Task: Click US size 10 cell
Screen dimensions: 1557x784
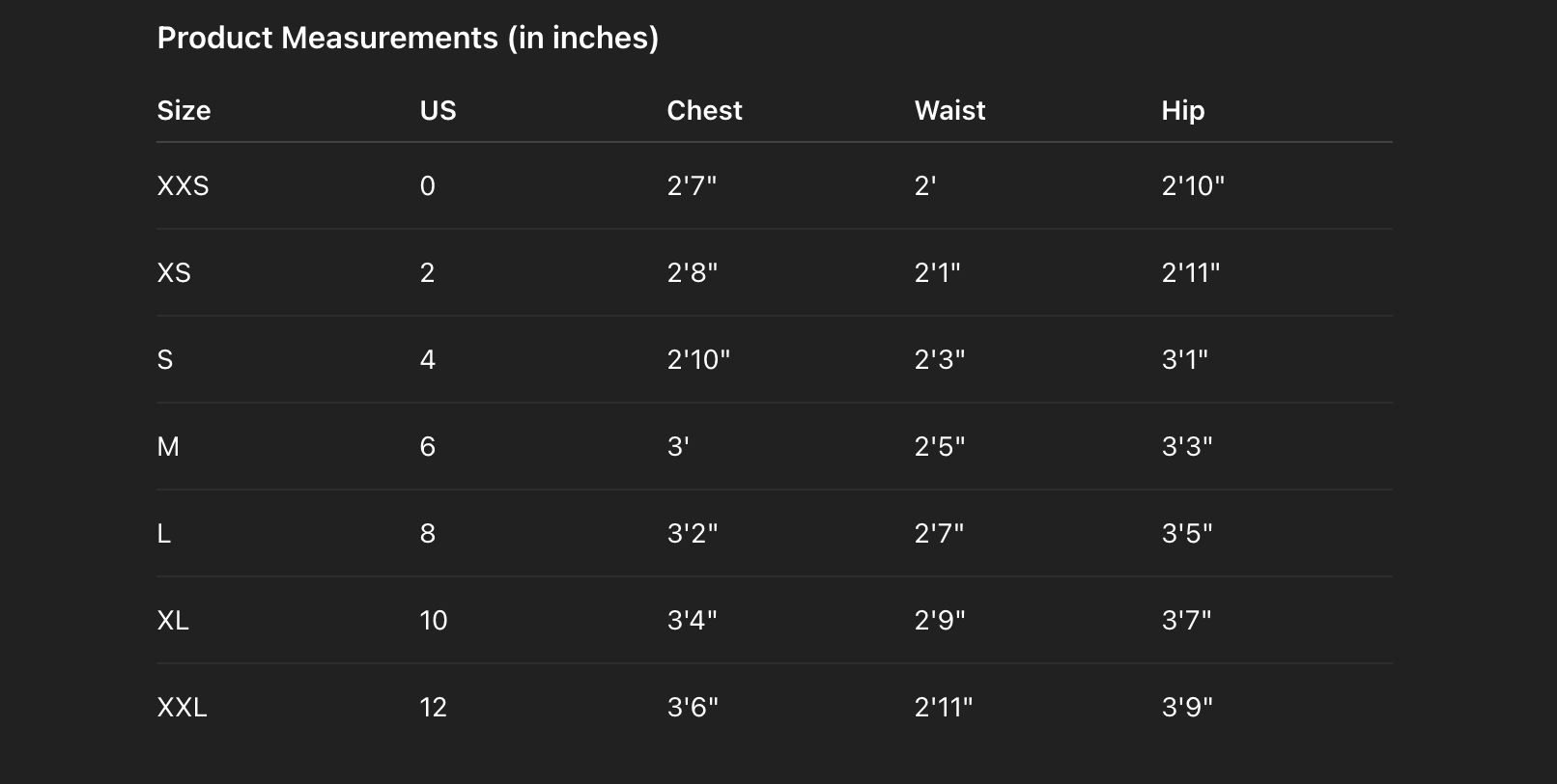Action: (x=434, y=620)
